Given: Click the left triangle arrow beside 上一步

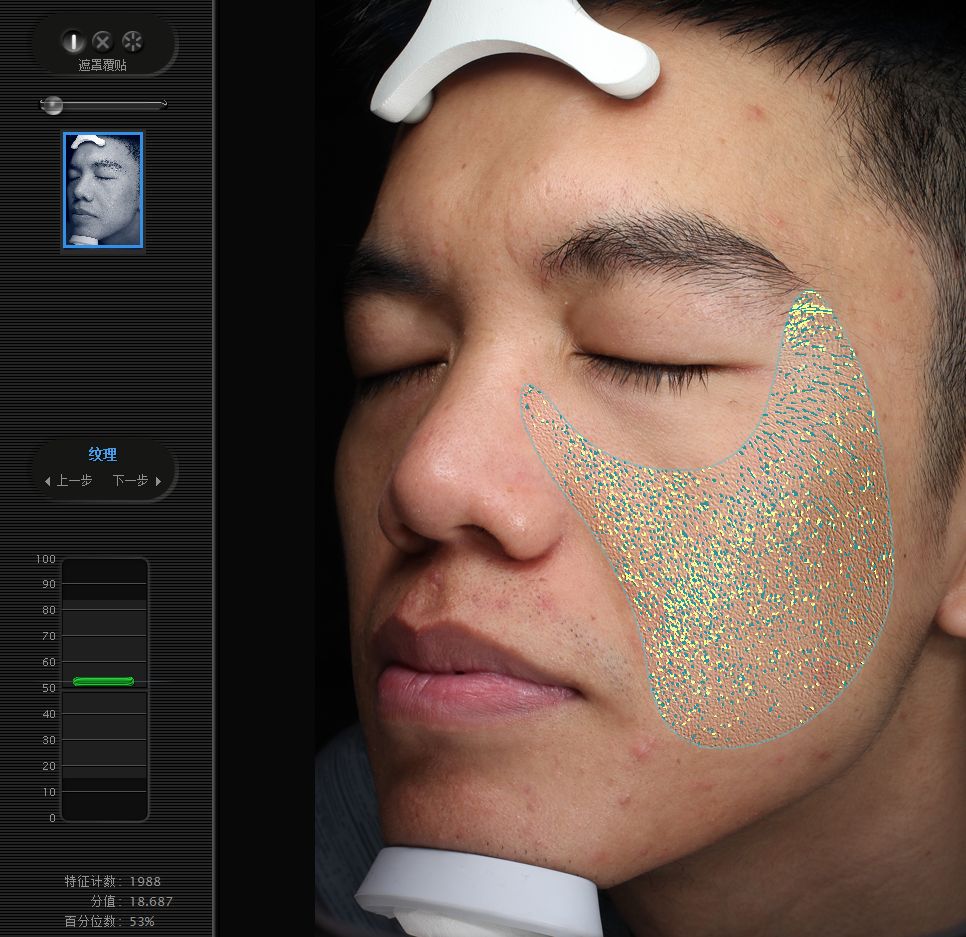Looking at the screenshot, I should point(47,481).
